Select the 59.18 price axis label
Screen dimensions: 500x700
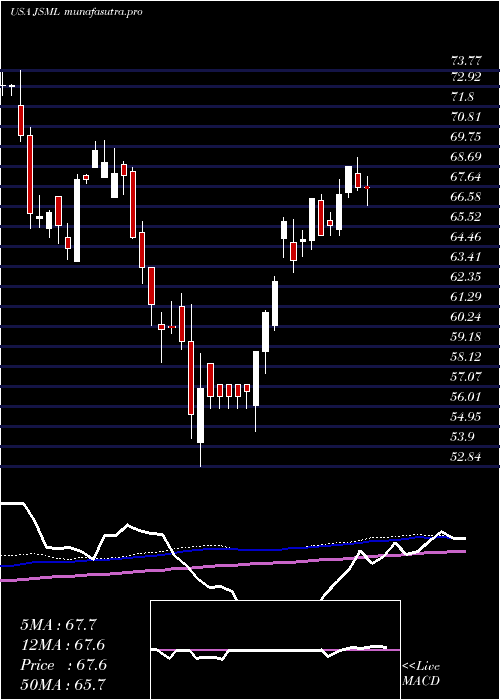[x=466, y=337]
